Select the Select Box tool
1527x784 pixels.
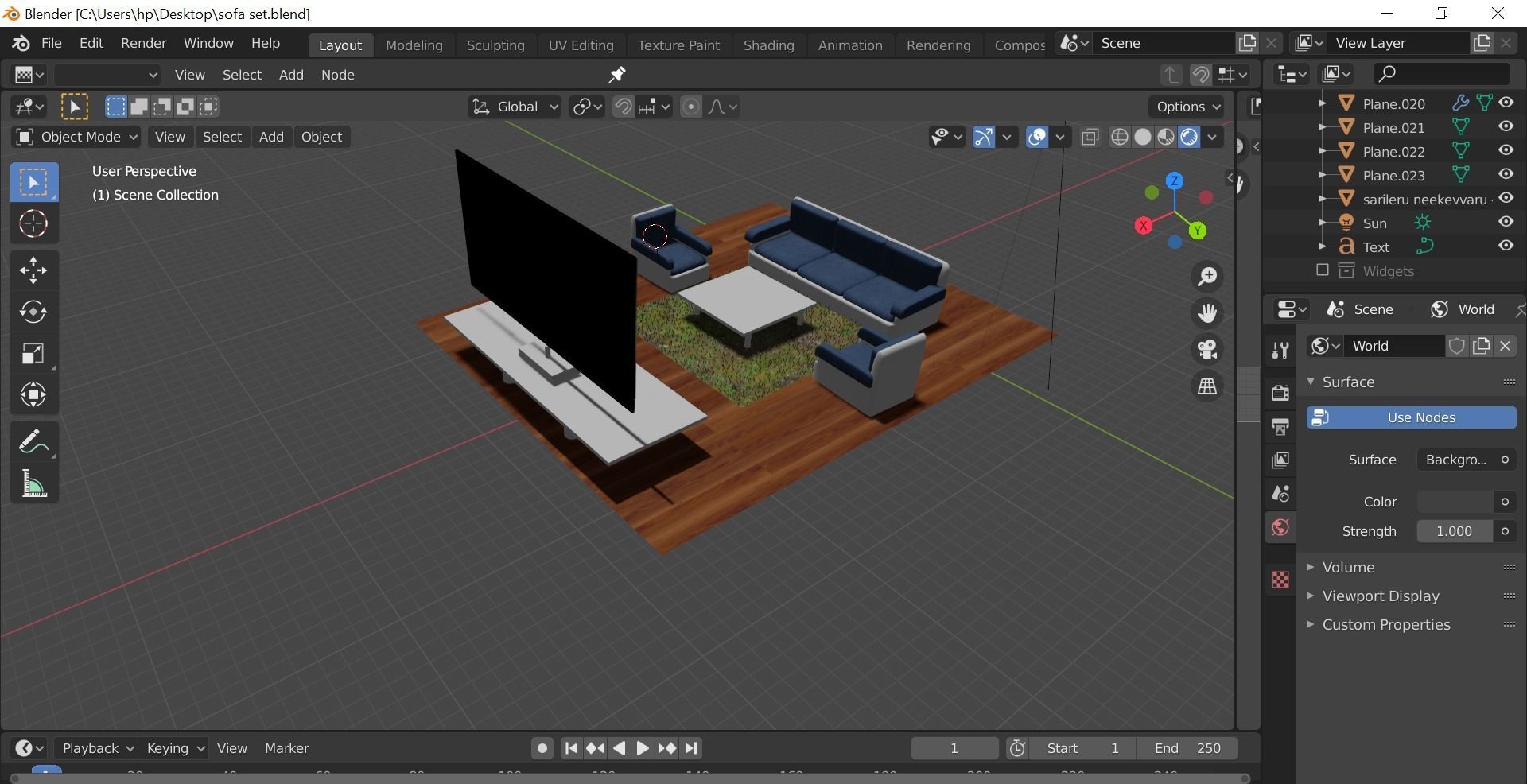(33, 182)
